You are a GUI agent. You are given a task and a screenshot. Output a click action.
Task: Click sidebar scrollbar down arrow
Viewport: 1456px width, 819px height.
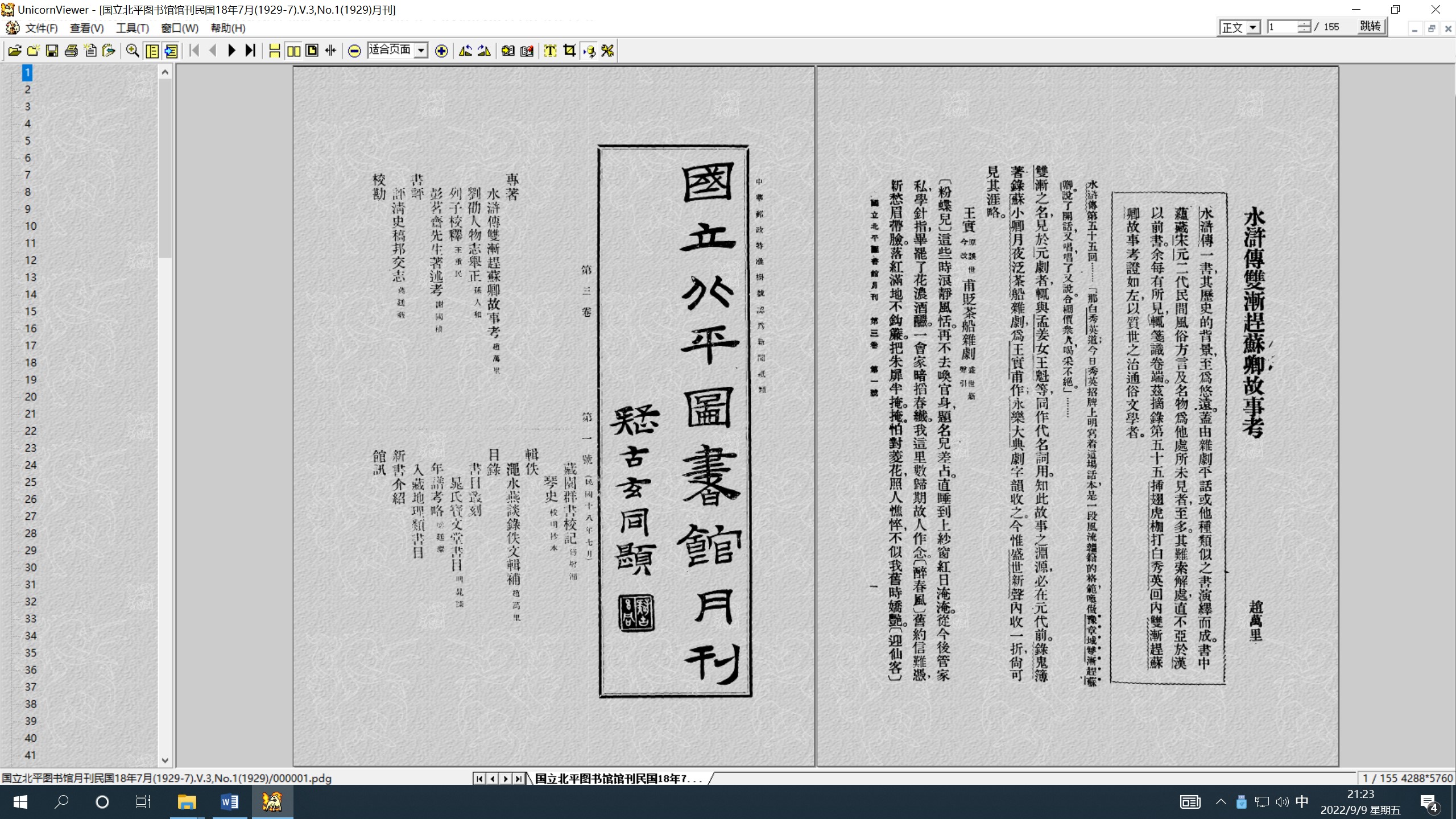point(165,760)
